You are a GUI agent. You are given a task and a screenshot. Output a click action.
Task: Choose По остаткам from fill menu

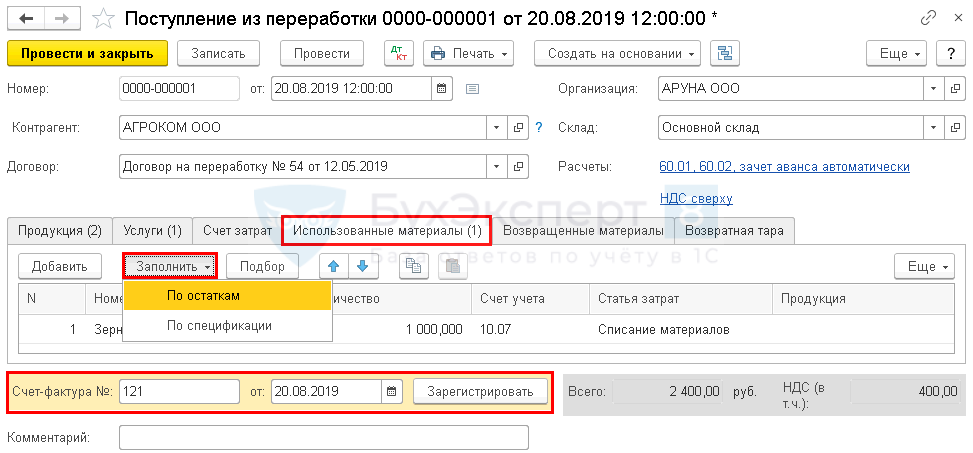click(x=203, y=296)
